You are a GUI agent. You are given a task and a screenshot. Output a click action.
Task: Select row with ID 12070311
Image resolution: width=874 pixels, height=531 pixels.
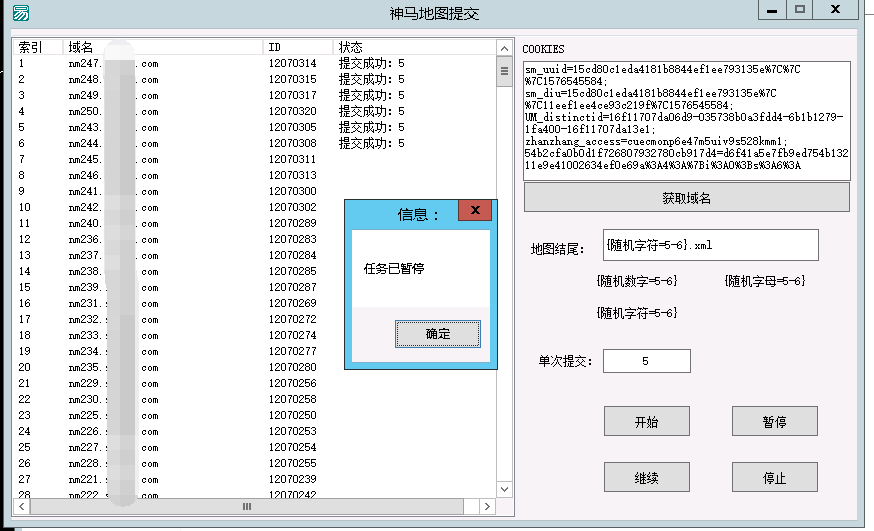254,159
